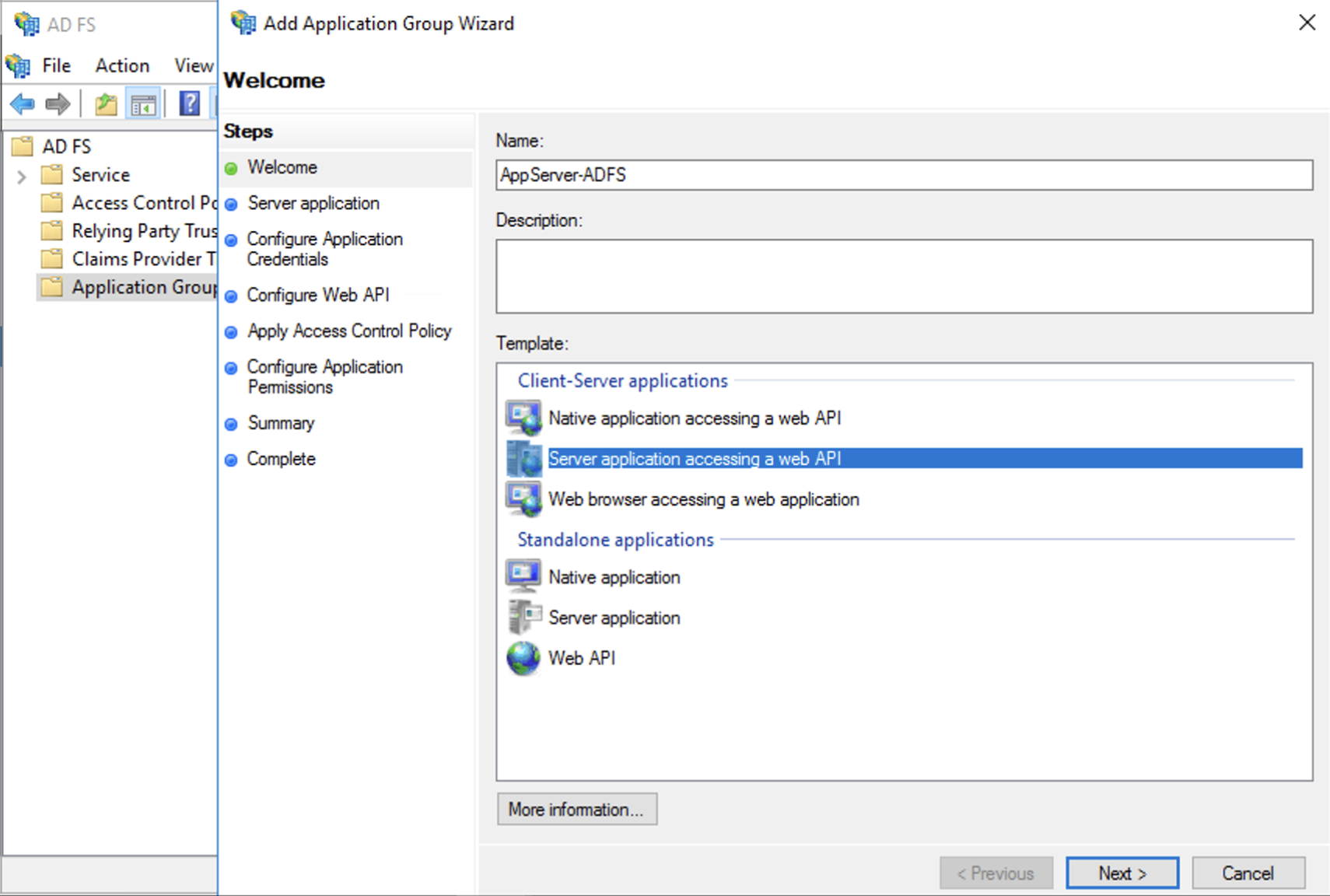Click the Web API globe icon
This screenshot has width=1330, height=896.
523,658
